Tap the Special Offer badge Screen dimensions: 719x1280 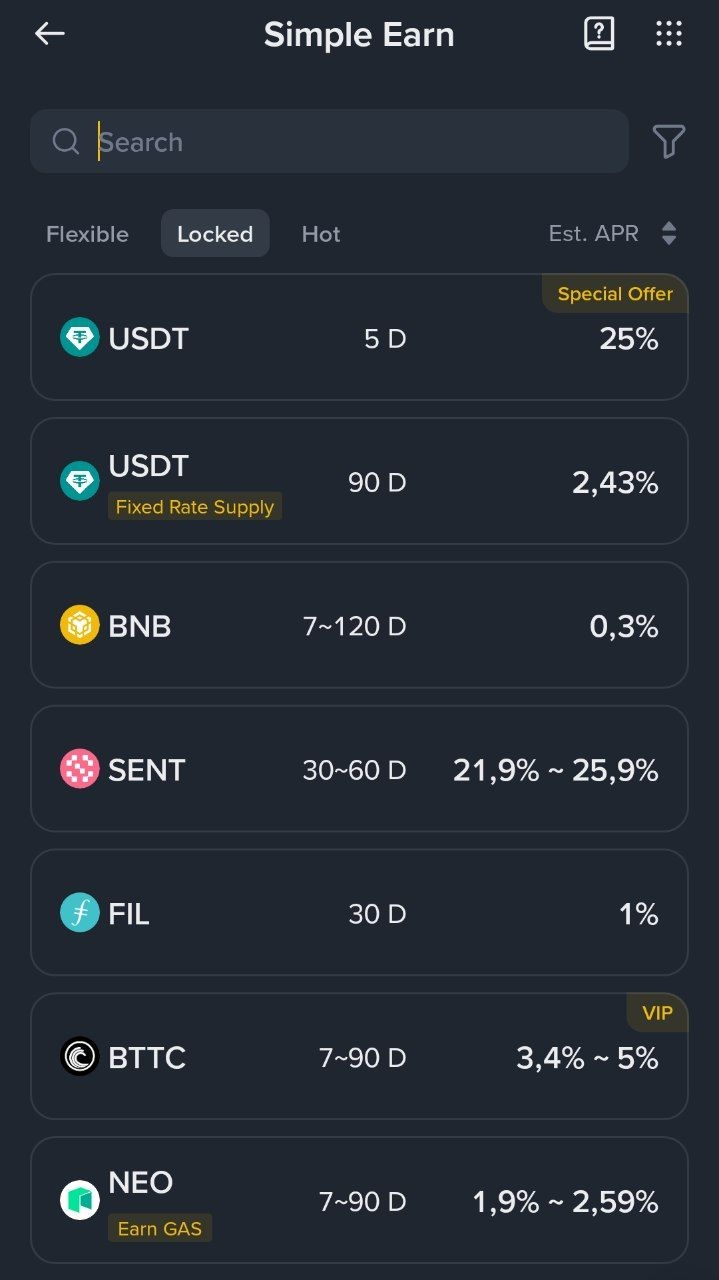[615, 294]
